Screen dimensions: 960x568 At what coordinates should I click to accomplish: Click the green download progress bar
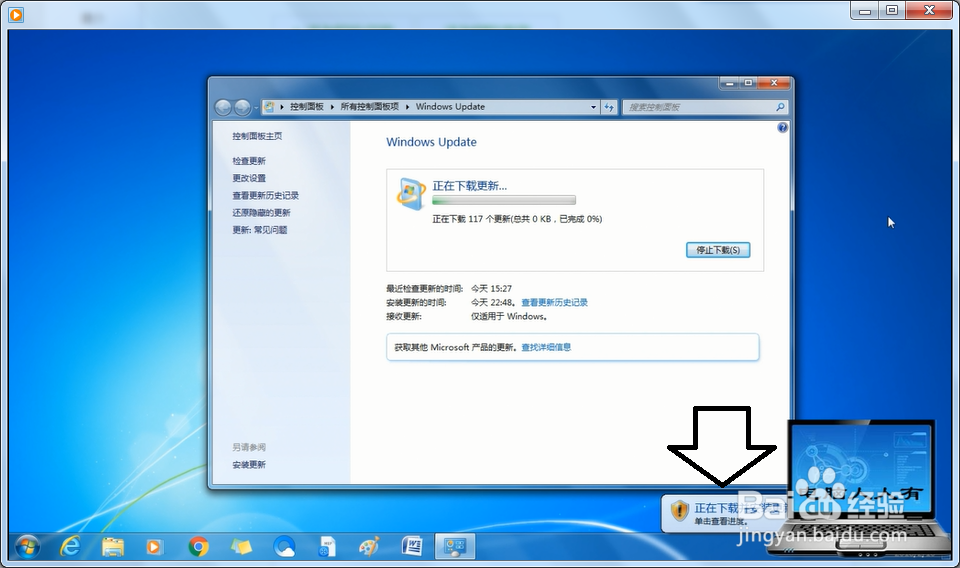click(504, 200)
